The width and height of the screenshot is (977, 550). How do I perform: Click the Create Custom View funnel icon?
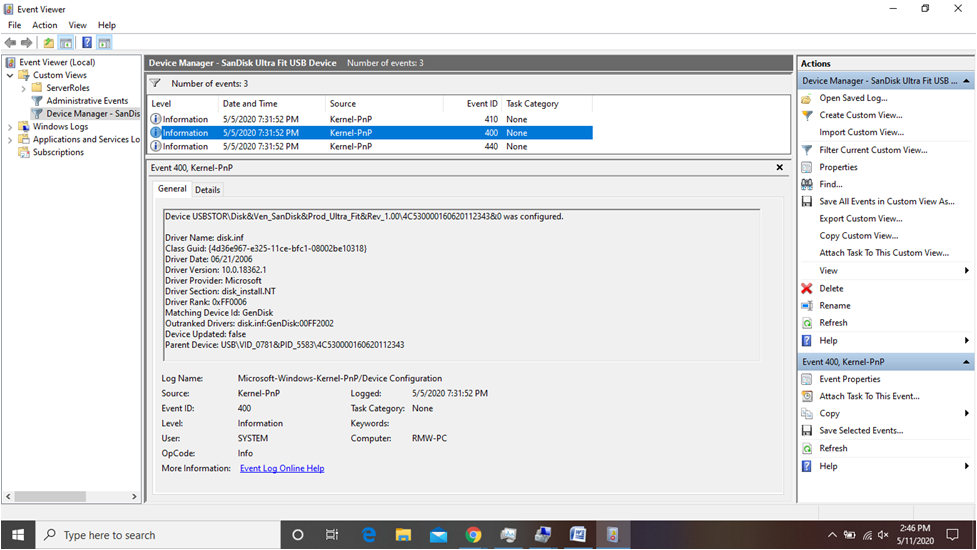[807, 115]
